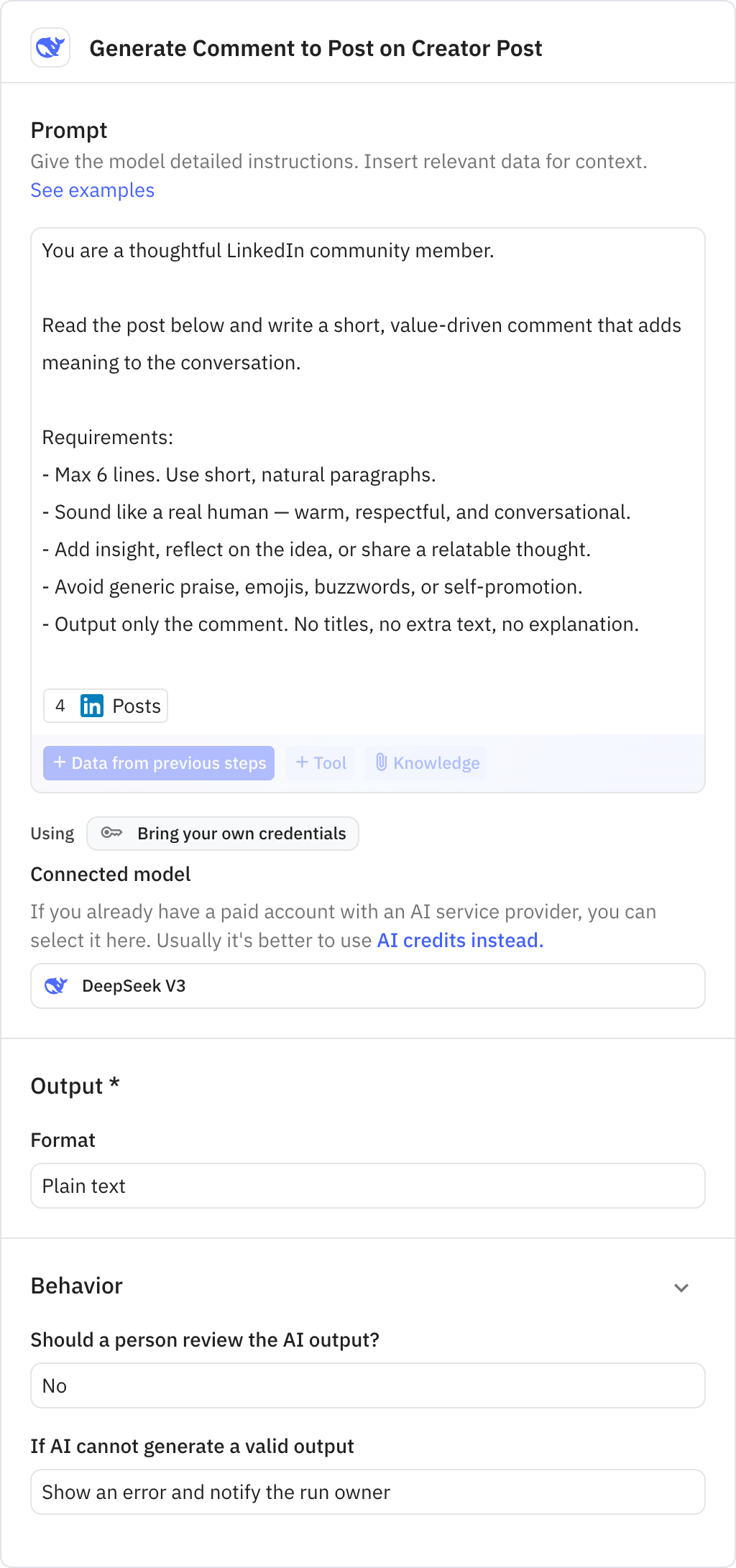
Task: Click the 4 LinkedIn Posts chip
Action: click(105, 706)
